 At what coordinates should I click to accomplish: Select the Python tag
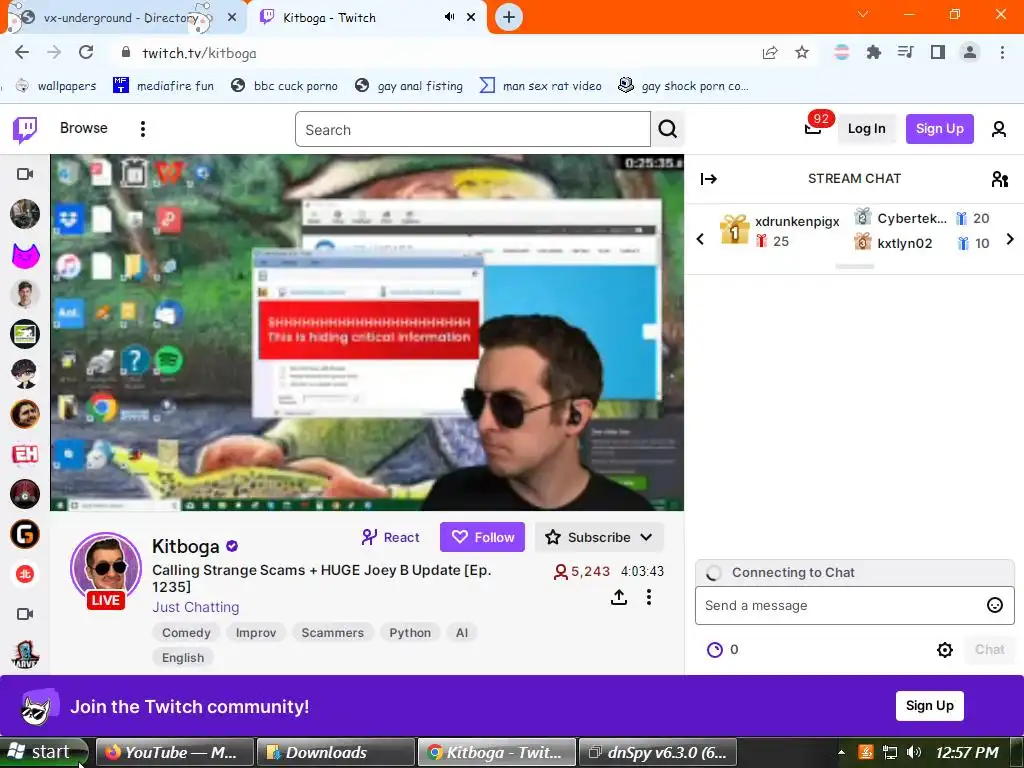[x=409, y=633]
